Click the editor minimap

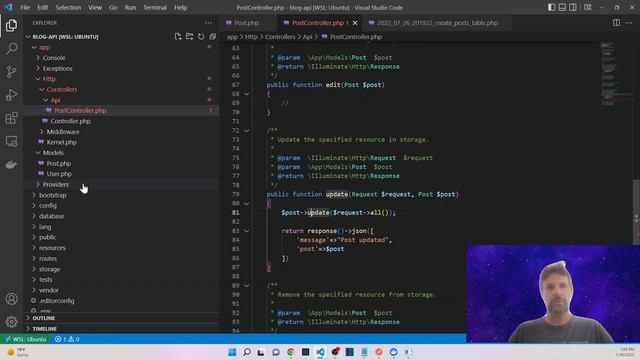point(616,73)
